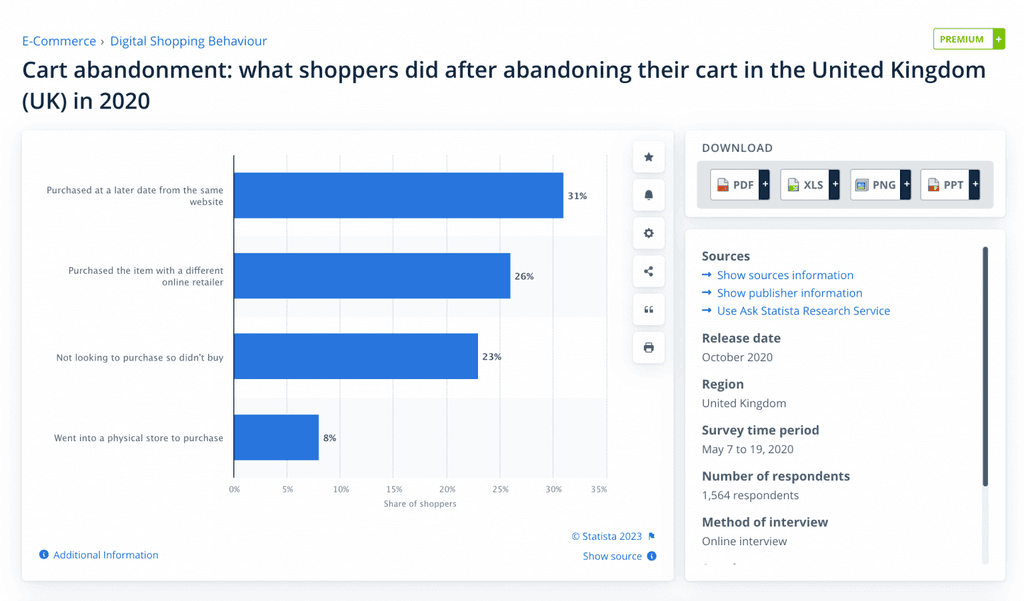Open the E-Commerce breadcrumb
1024x601 pixels.
pos(59,41)
